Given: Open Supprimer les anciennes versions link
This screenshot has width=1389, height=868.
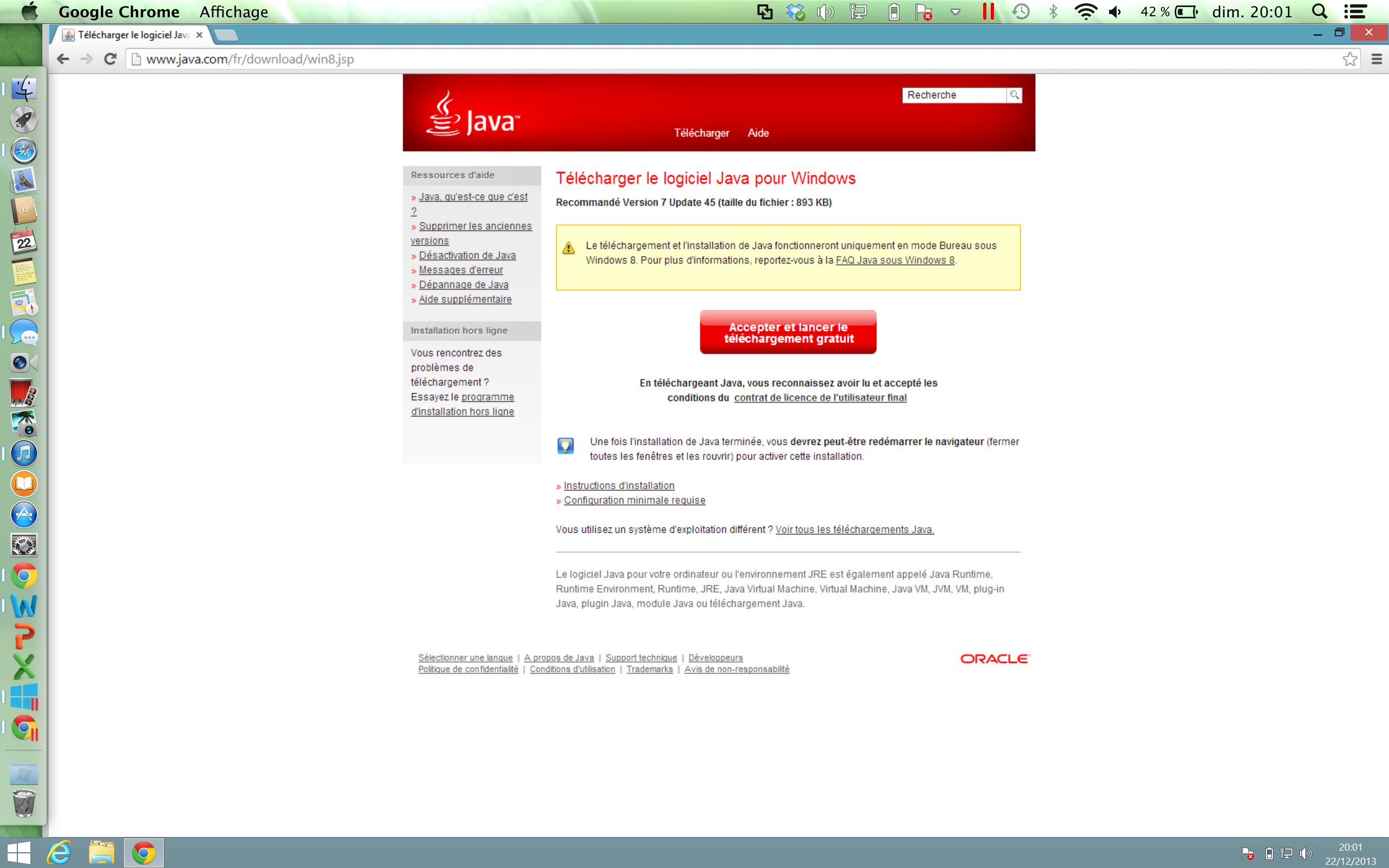Looking at the screenshot, I should point(471,233).
